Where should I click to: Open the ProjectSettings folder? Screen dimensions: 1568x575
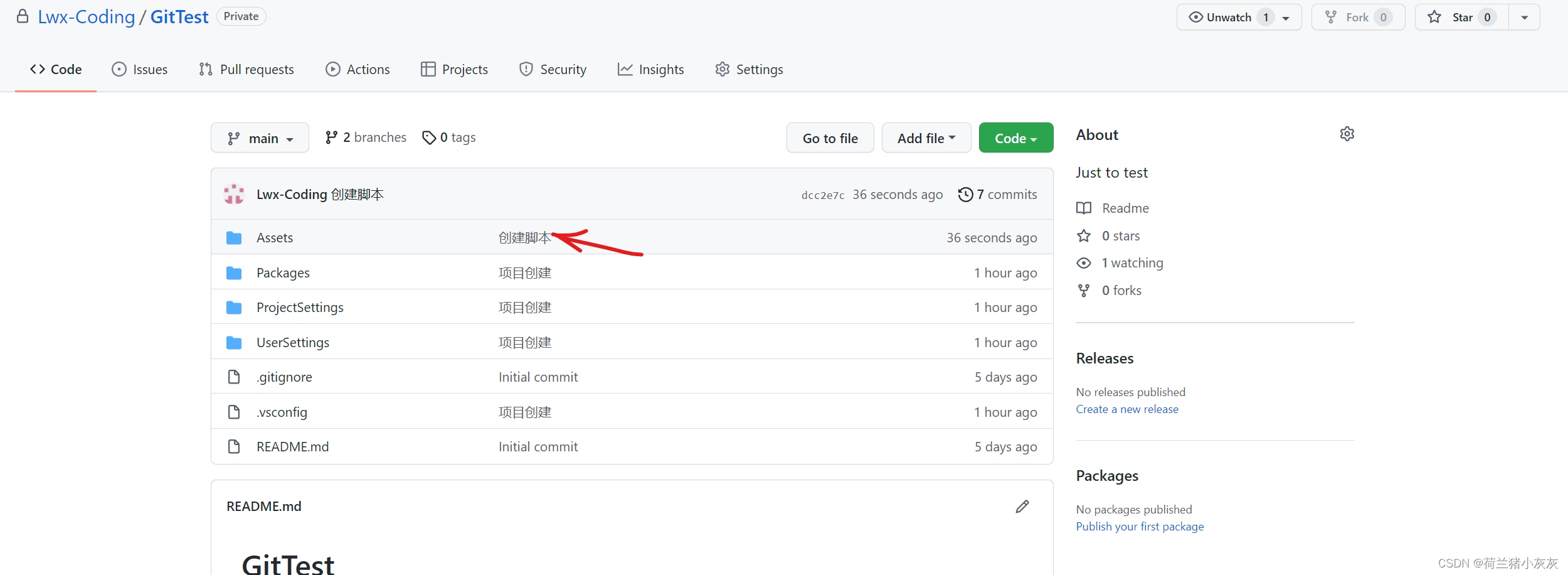tap(300, 307)
